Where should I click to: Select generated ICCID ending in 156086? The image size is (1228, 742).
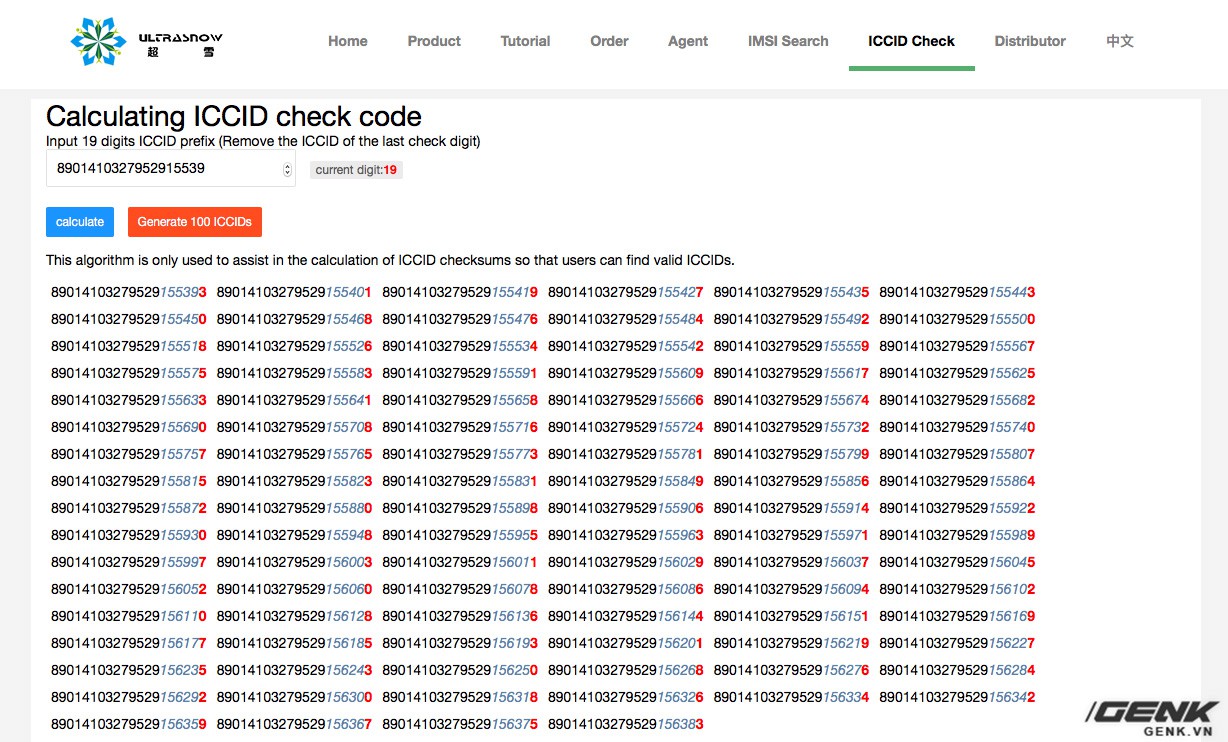[626, 590]
